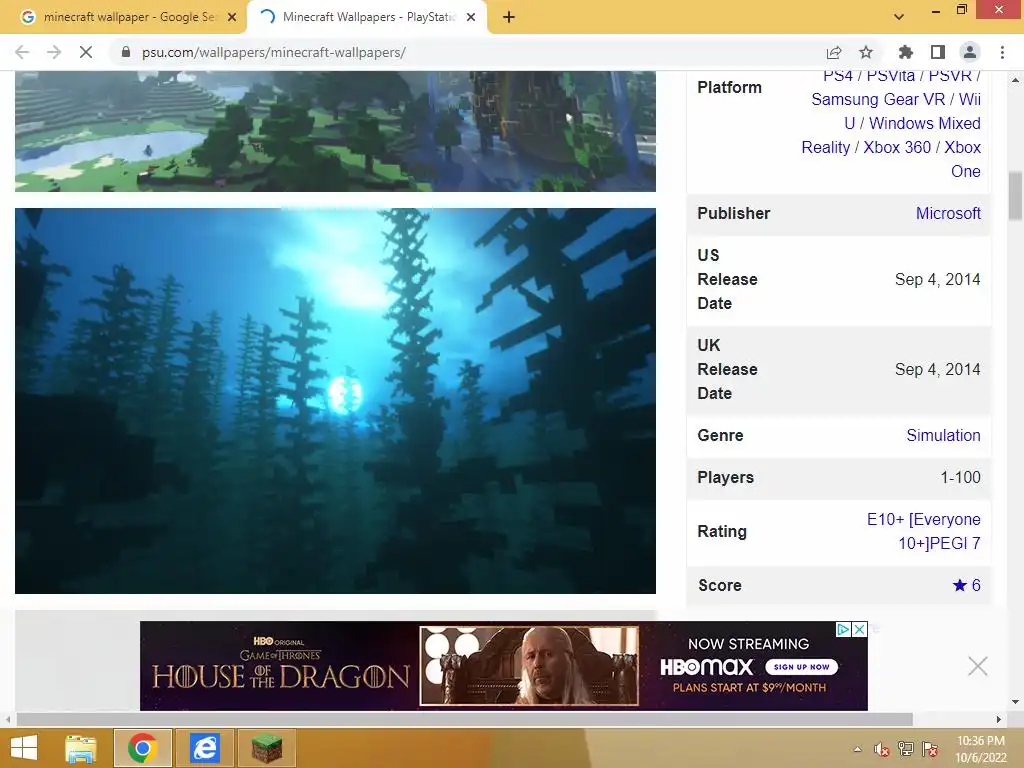The image size is (1024, 768).
Task: Open Chrome three-dot menu
Action: pos(1002,52)
